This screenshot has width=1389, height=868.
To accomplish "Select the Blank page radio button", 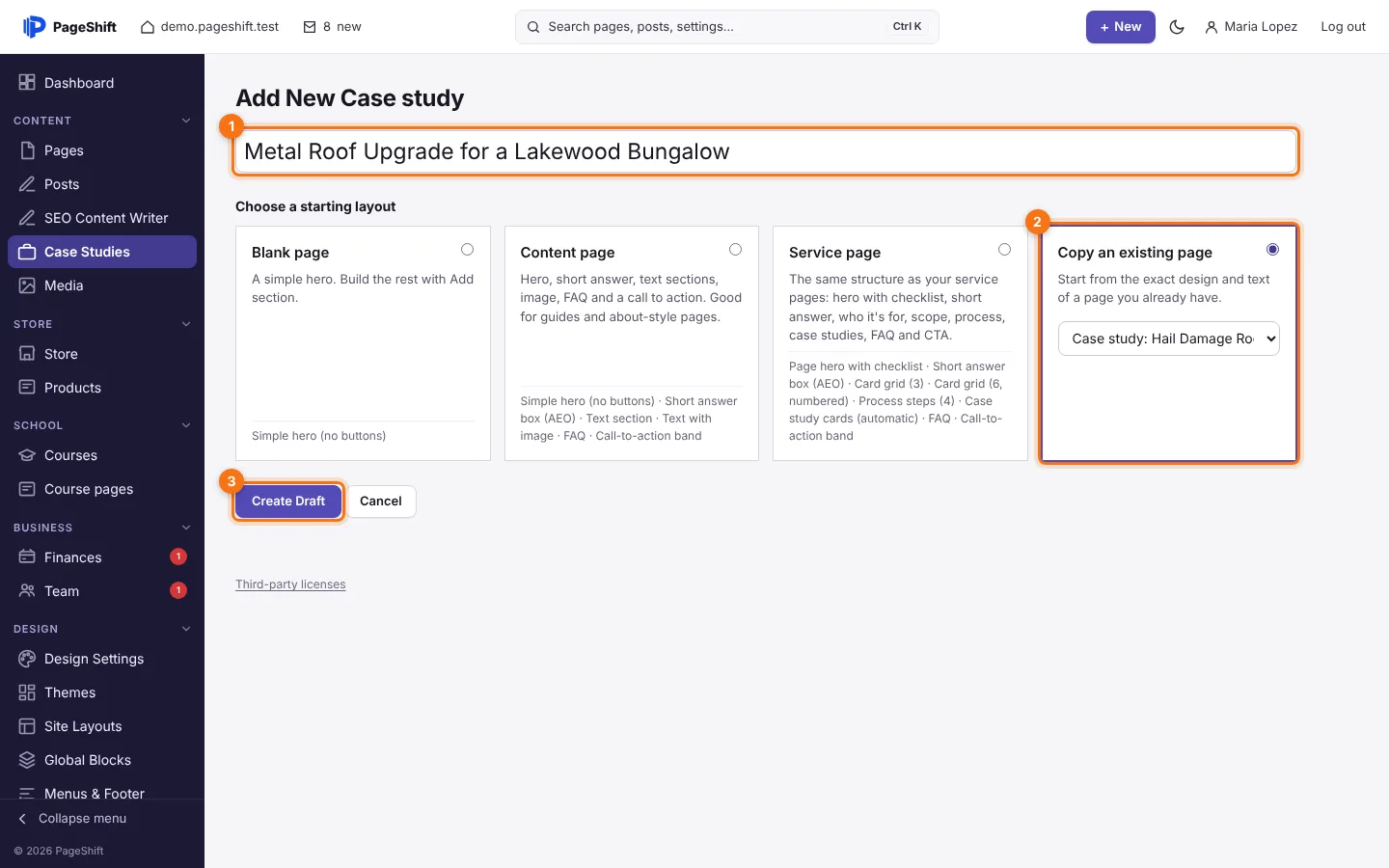I will tap(467, 250).
